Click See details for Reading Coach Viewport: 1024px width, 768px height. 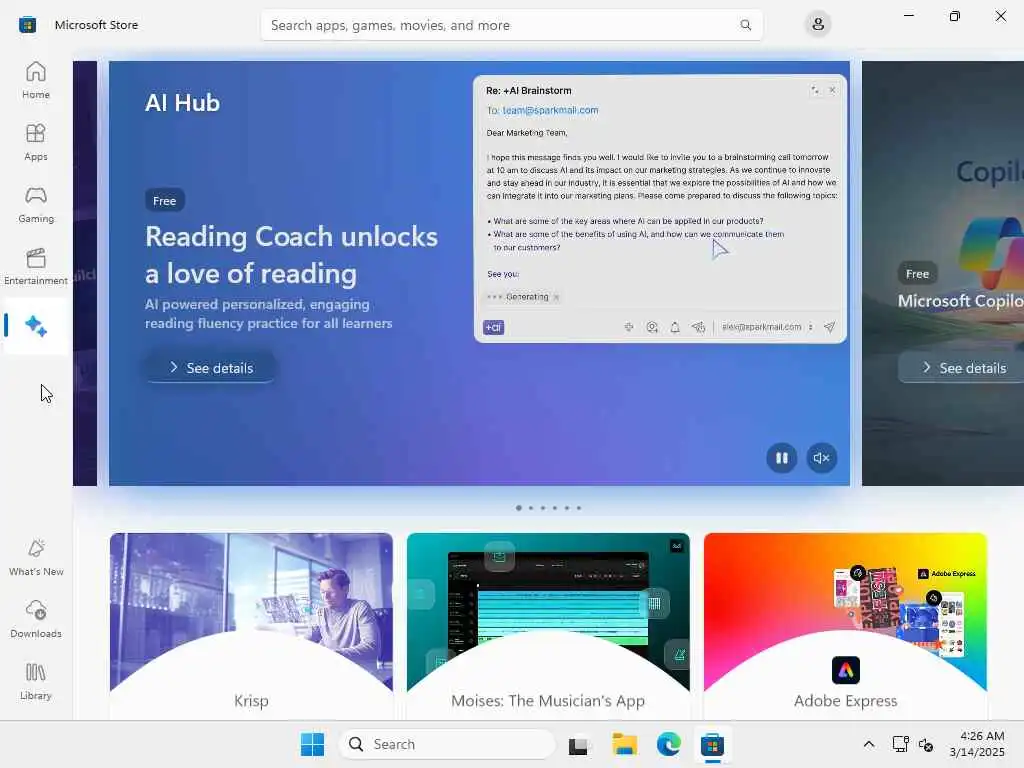point(210,368)
